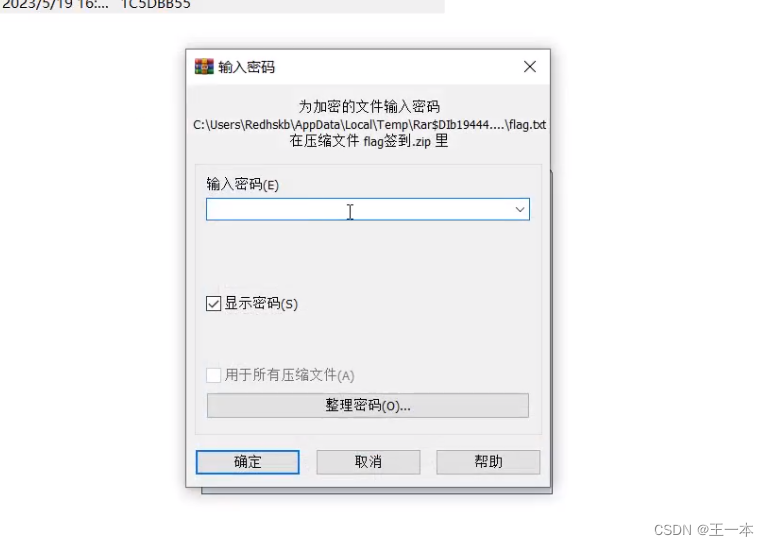Click the 用于所有压缩文件(A) label text
This screenshot has width=769, height=546.
tap(289, 375)
